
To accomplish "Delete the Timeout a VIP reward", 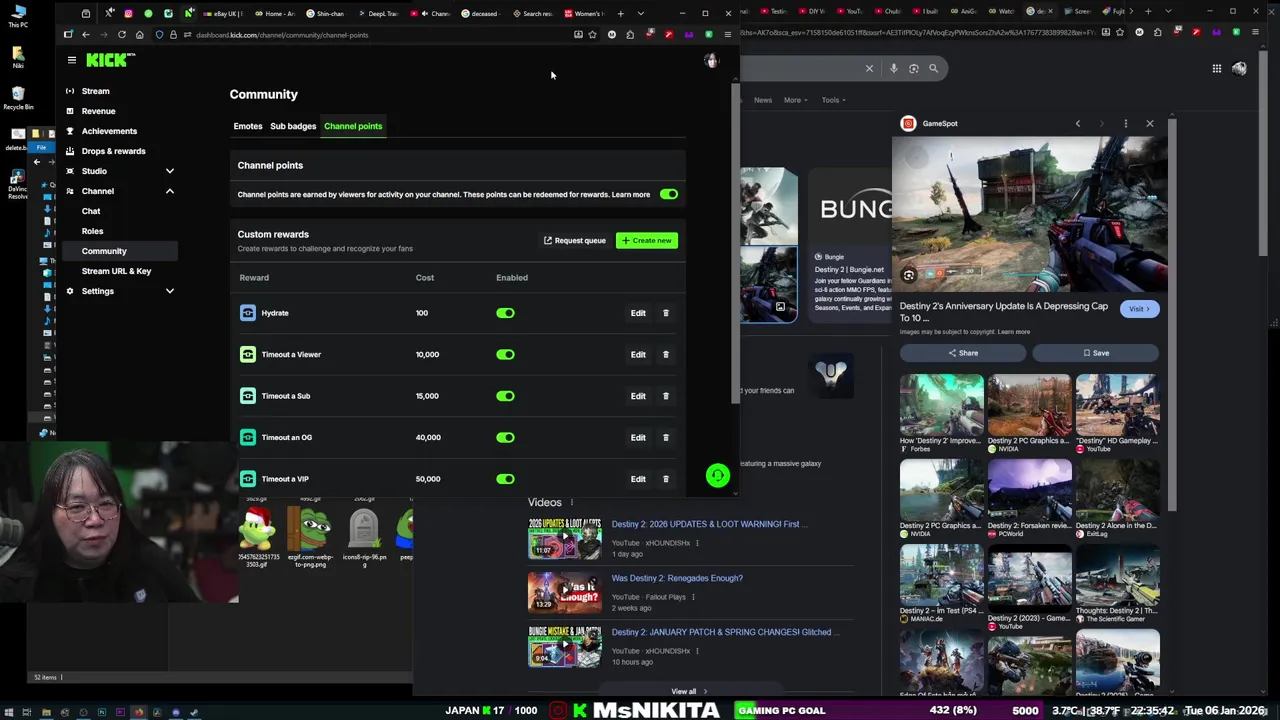I will (666, 479).
